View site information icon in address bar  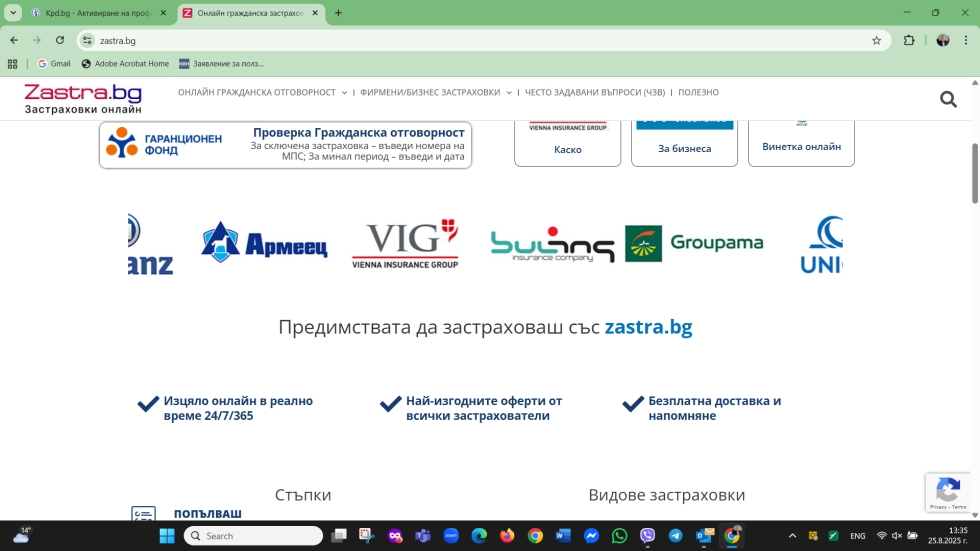point(88,41)
